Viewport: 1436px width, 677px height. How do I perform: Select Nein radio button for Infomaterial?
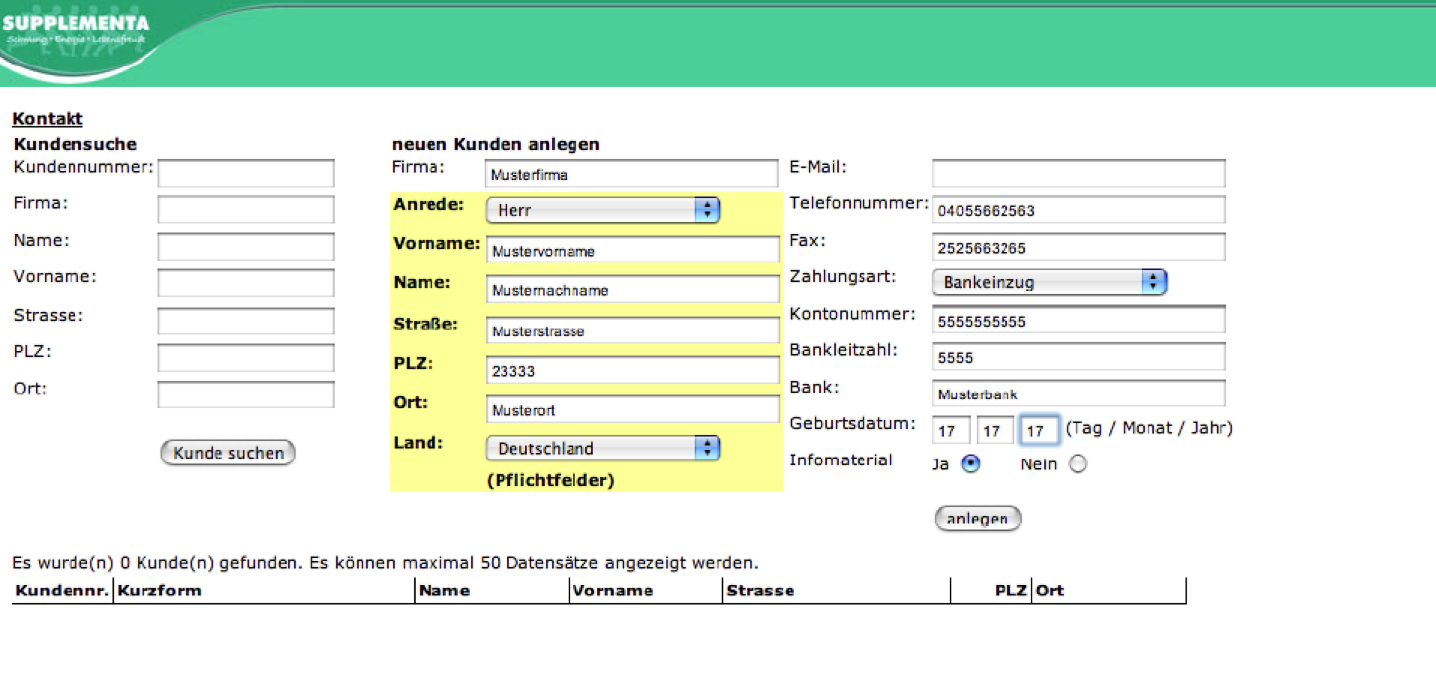pyautogui.click(x=1077, y=464)
